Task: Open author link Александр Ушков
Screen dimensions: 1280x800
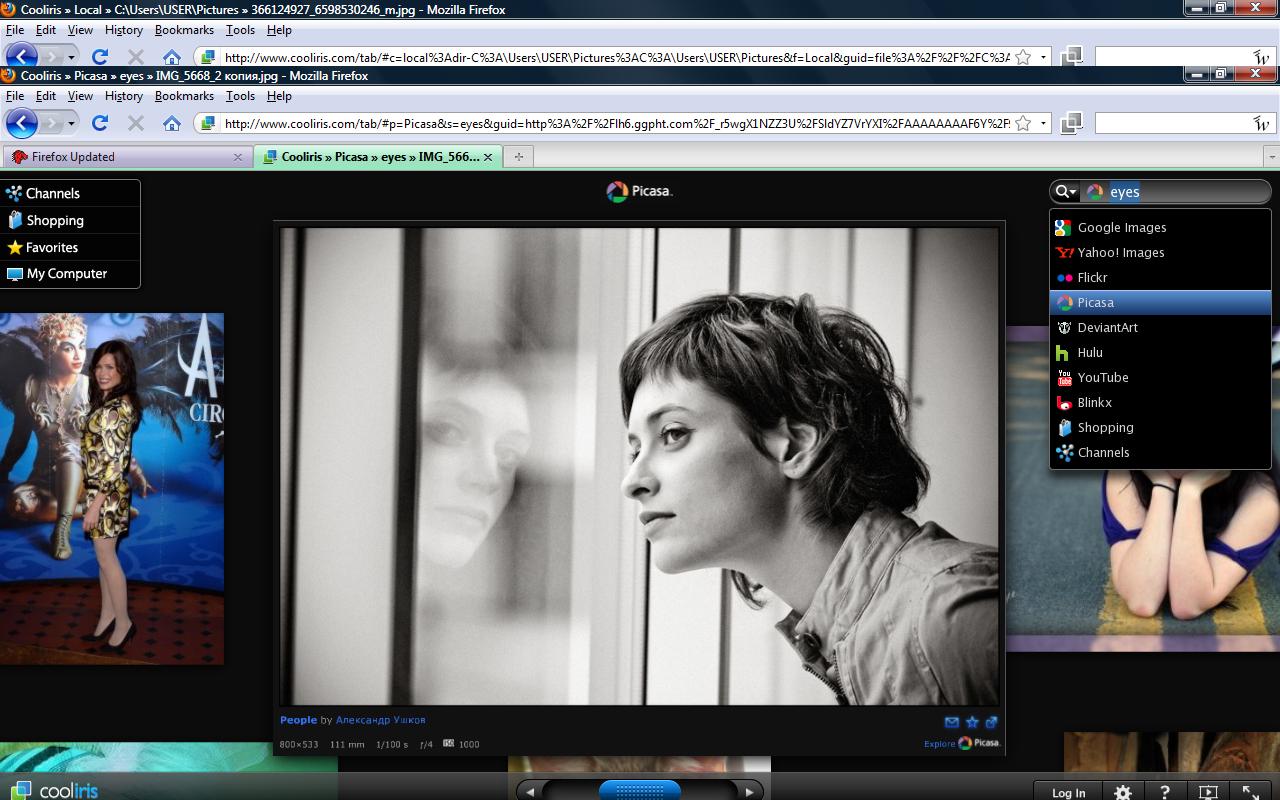Action: [x=380, y=720]
